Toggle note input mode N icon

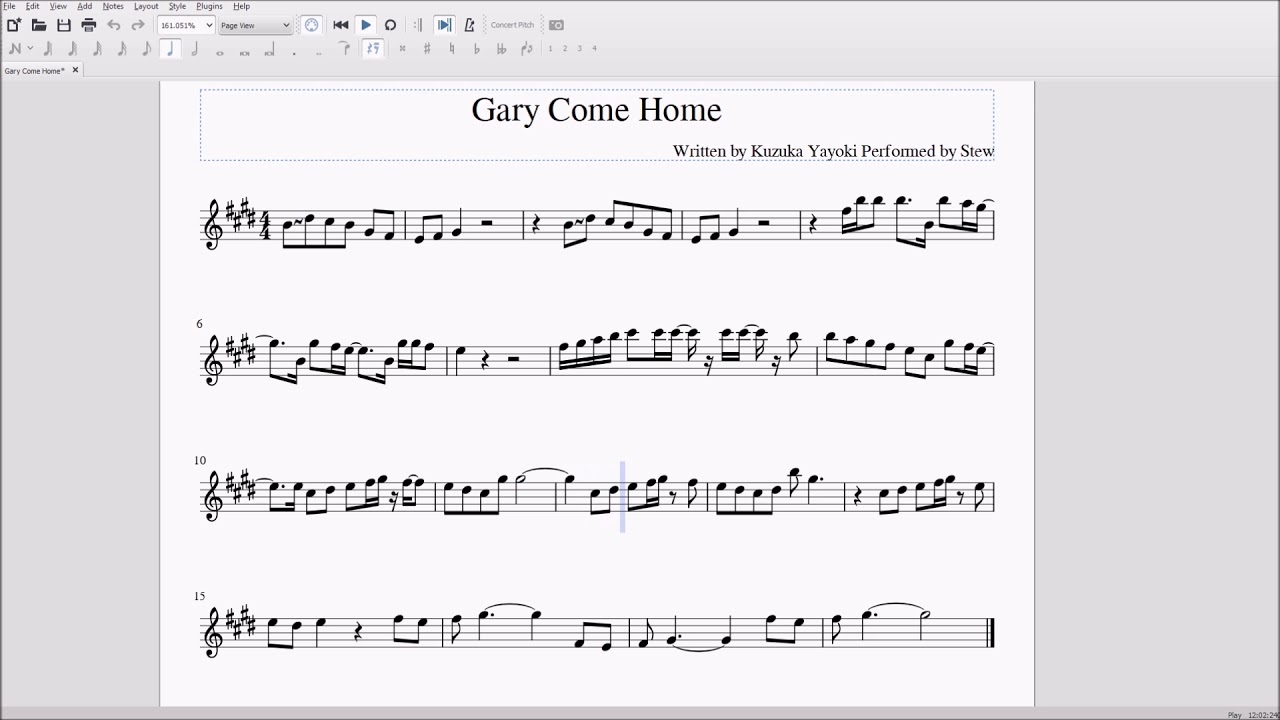15,48
